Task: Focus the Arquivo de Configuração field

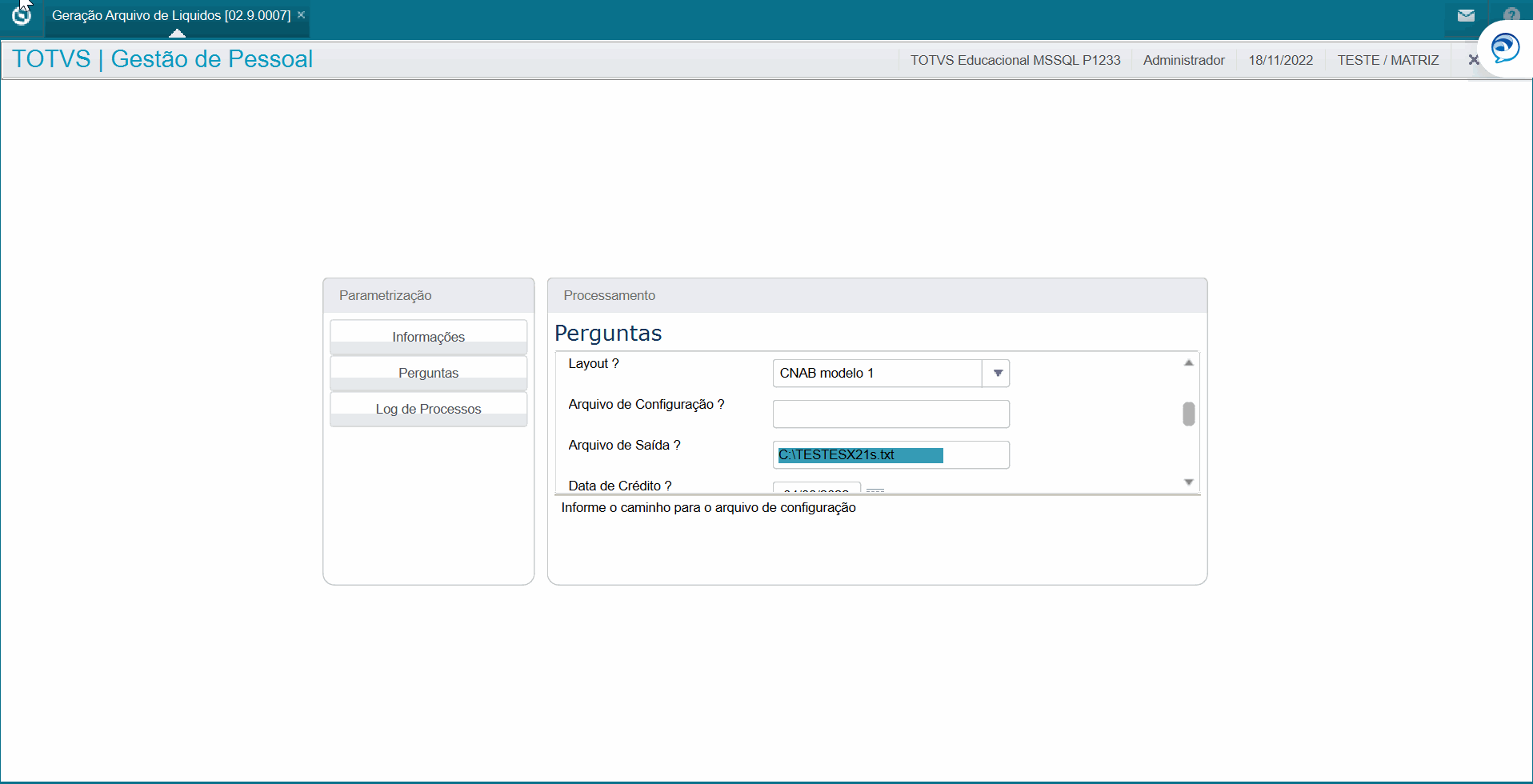Action: coord(891,414)
